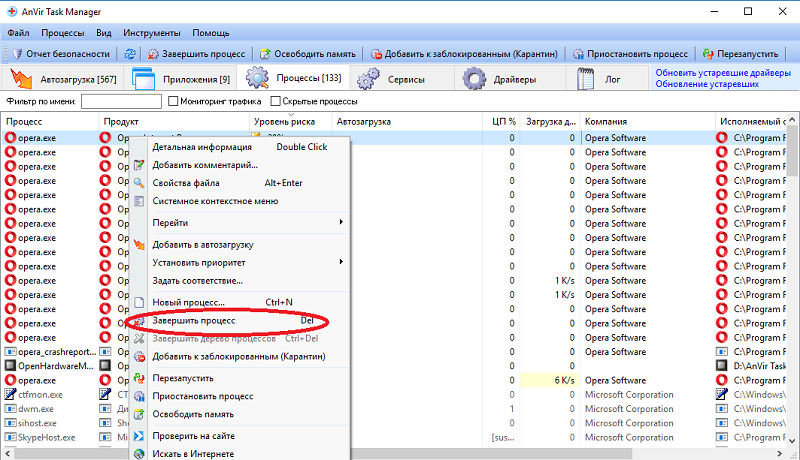Sort by the Автозагрузка column header
Image resolution: width=800 pixels, height=460 pixels.
(407, 121)
